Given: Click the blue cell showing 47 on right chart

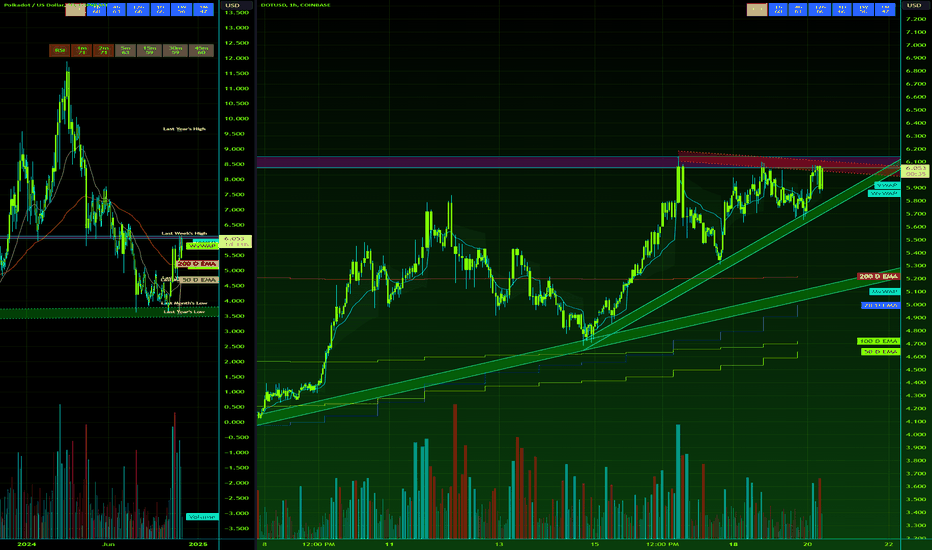Looking at the screenshot, I should click(x=885, y=10).
